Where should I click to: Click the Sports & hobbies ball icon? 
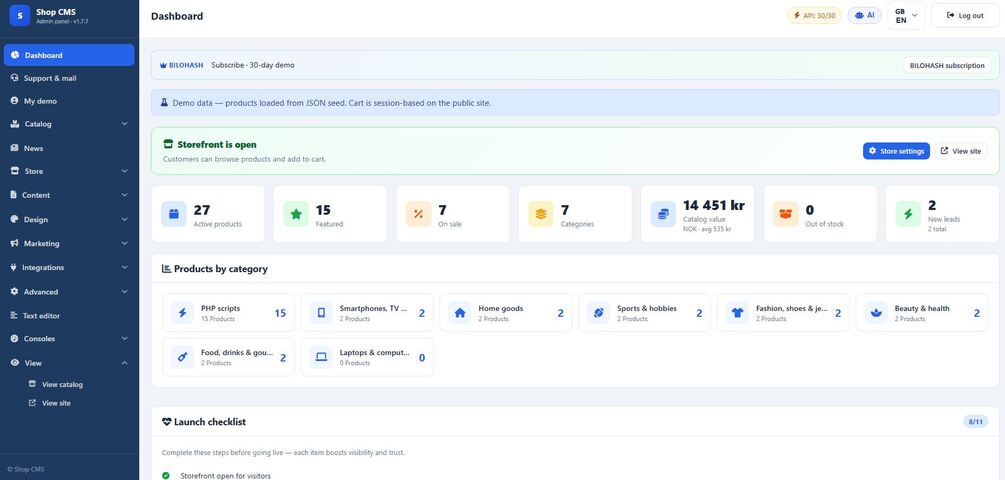click(599, 313)
